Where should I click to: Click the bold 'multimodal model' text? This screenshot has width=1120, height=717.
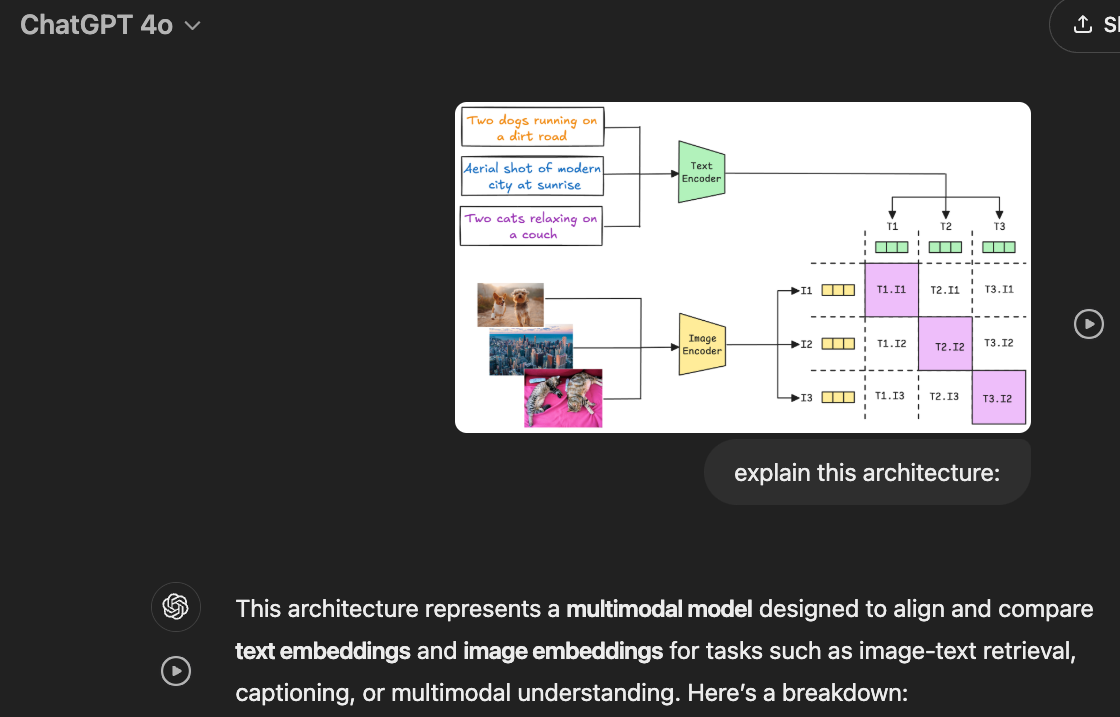click(659, 609)
